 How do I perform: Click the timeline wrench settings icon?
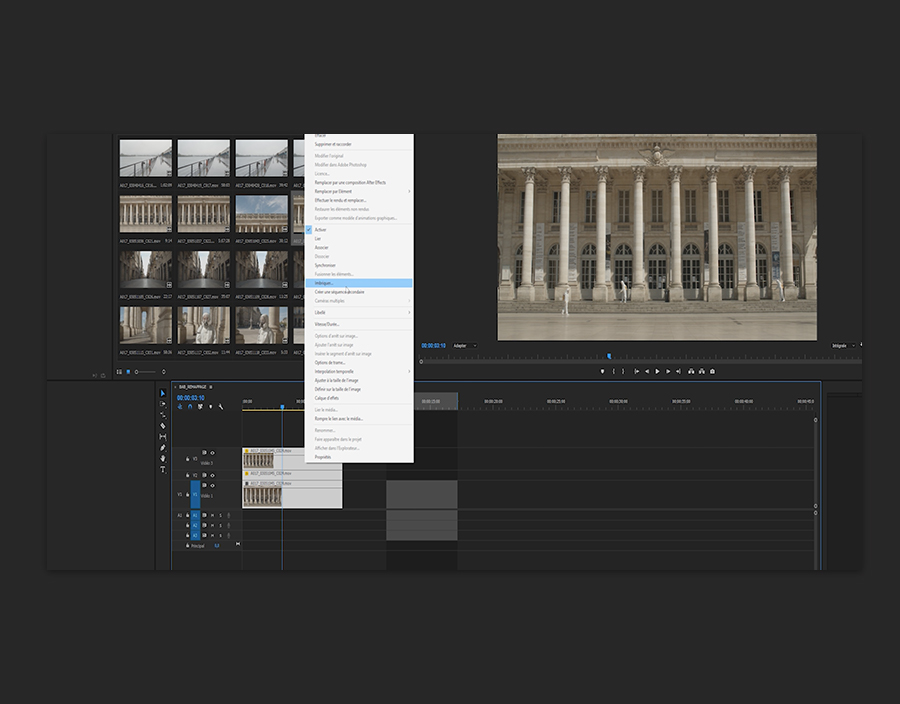pos(221,407)
